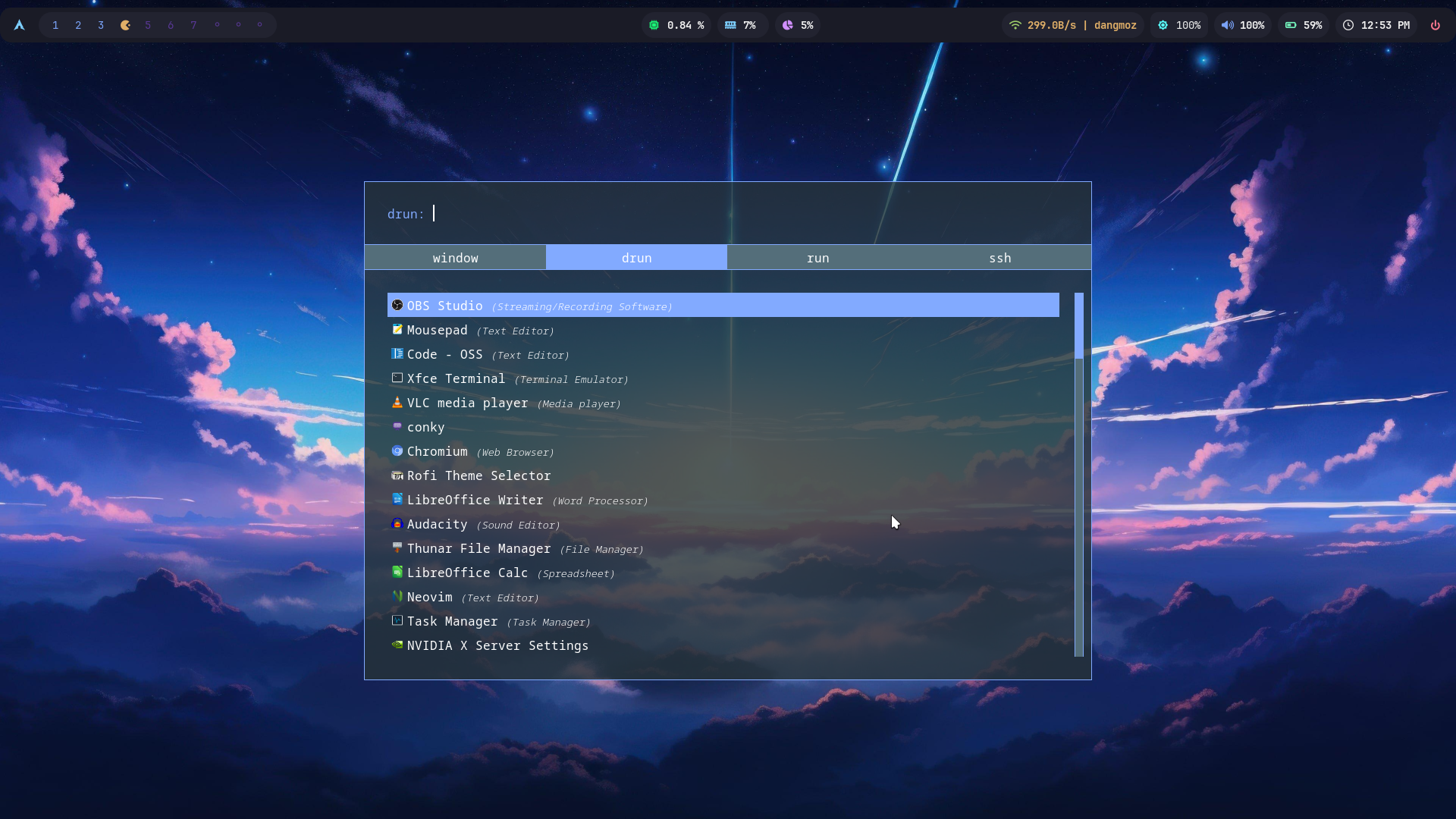Click the Audacity app icon
Screen dimensions: 1456x819
(397, 524)
